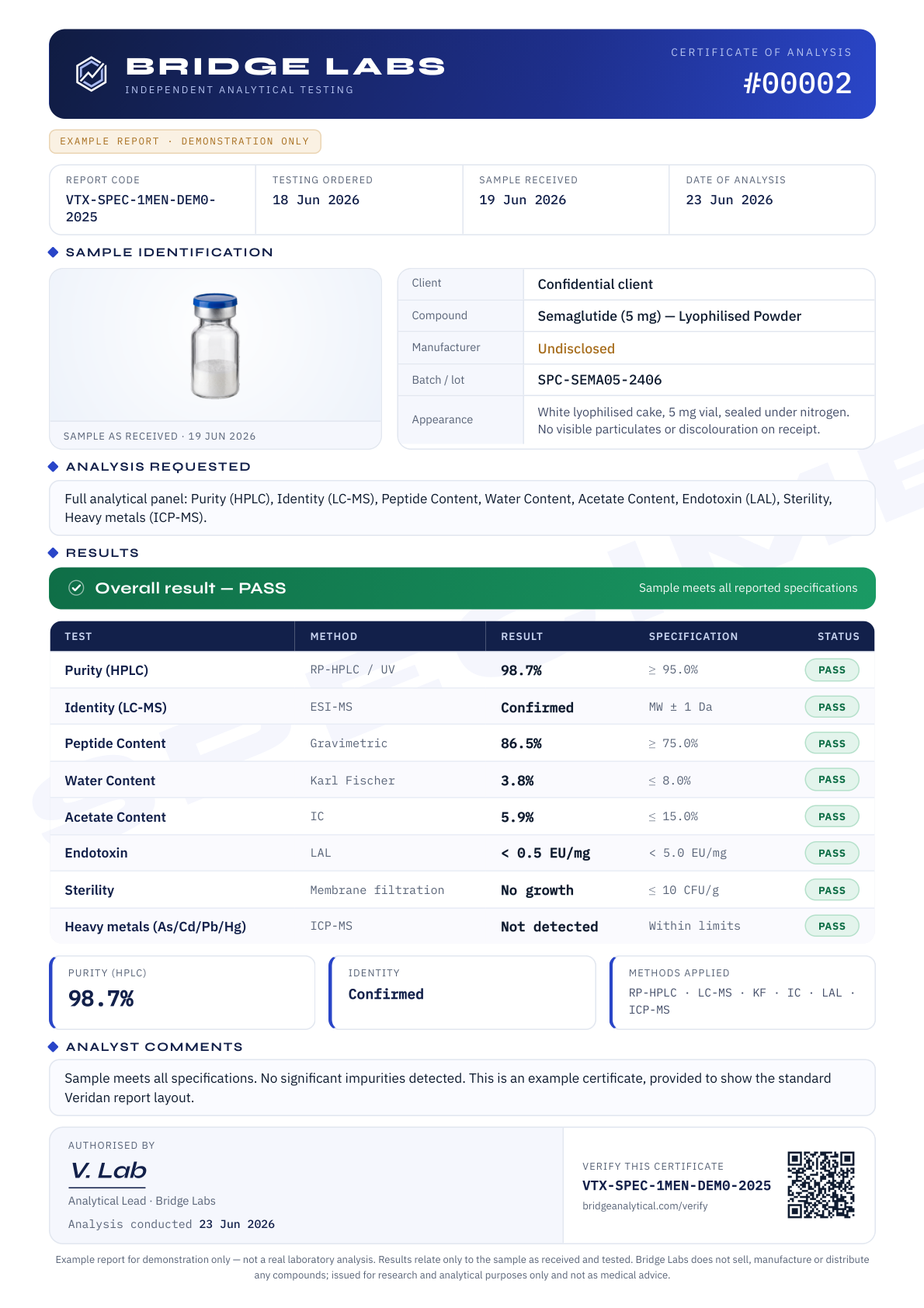Viewport: 924px width, 1308px height.
Task: Click the blue diamond beside Analysis Requested
Action: [54, 467]
